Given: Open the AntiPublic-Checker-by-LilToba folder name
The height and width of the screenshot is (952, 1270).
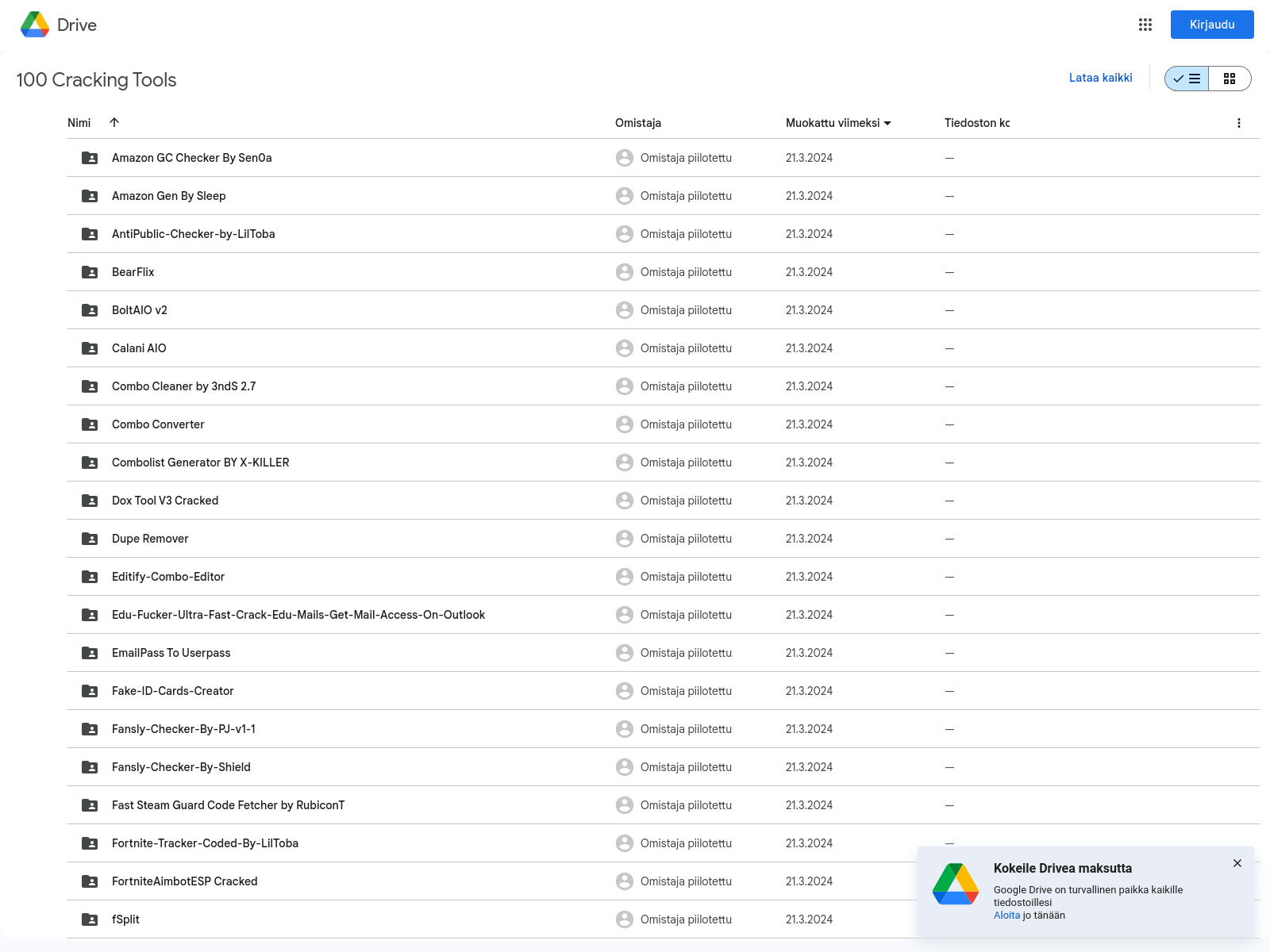Looking at the screenshot, I should [x=194, y=234].
